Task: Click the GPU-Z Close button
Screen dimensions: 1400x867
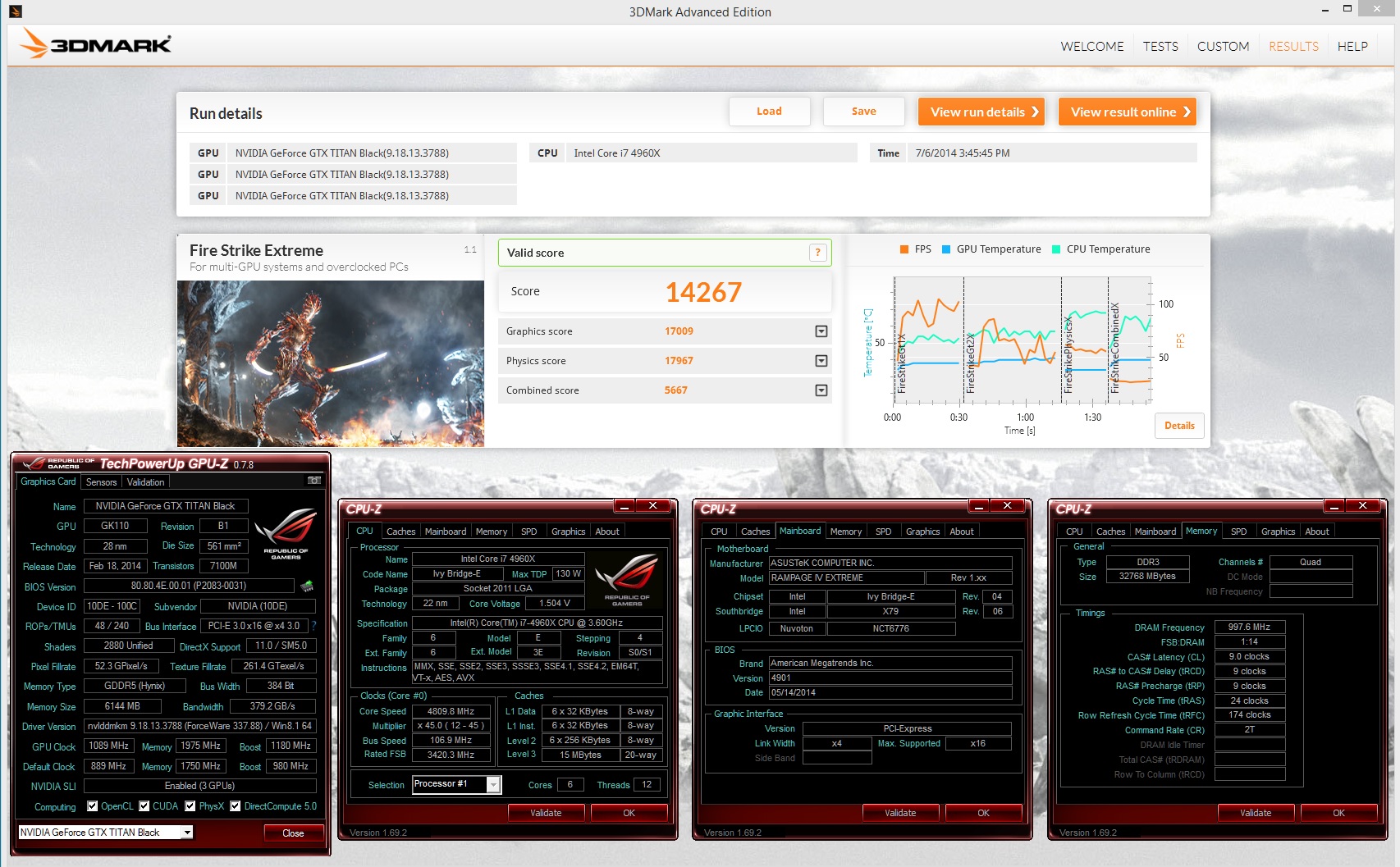Action: point(293,833)
